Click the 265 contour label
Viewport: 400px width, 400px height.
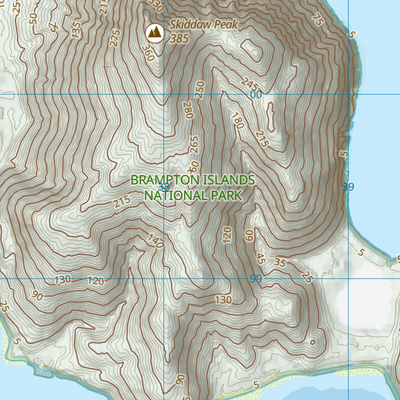194,144
